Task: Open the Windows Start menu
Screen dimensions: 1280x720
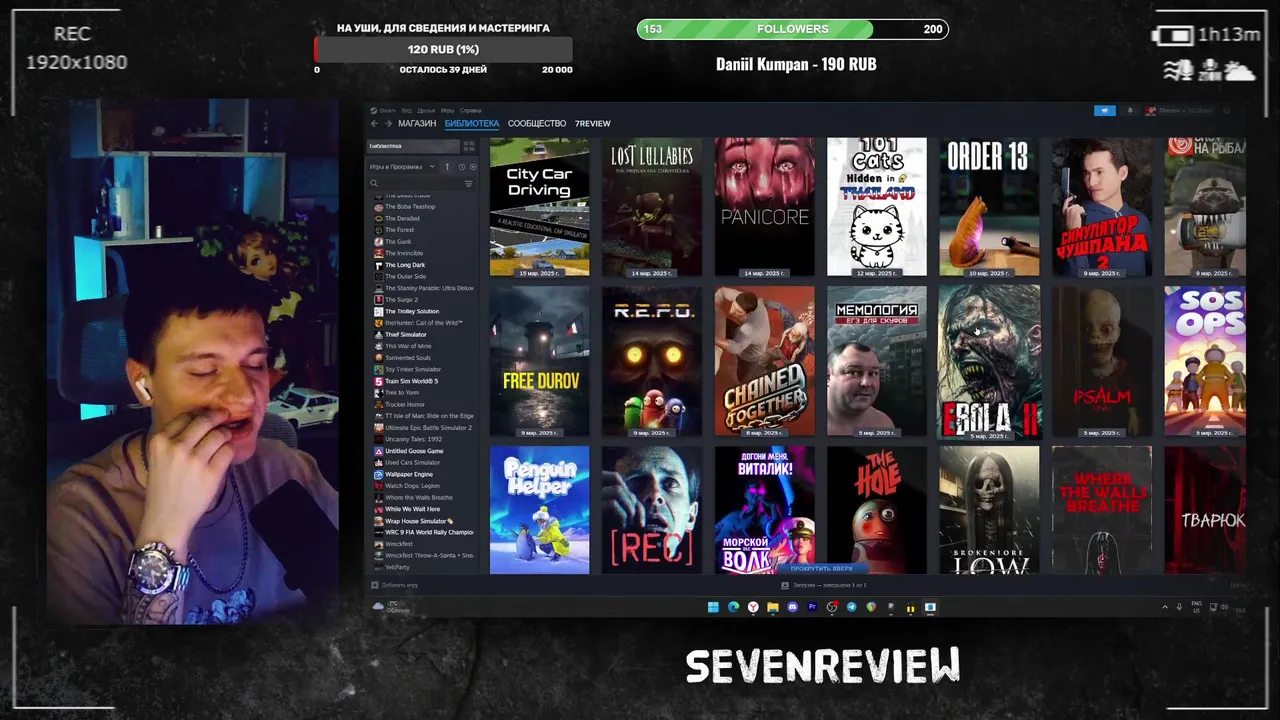Action: [x=713, y=607]
